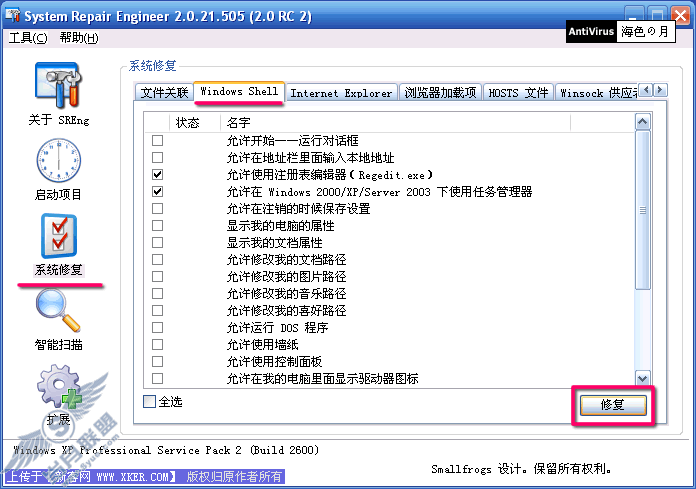Image resolution: width=696 pixels, height=489 pixels.
Task: Select the 系统修复 checklist icon
Action: pos(59,236)
